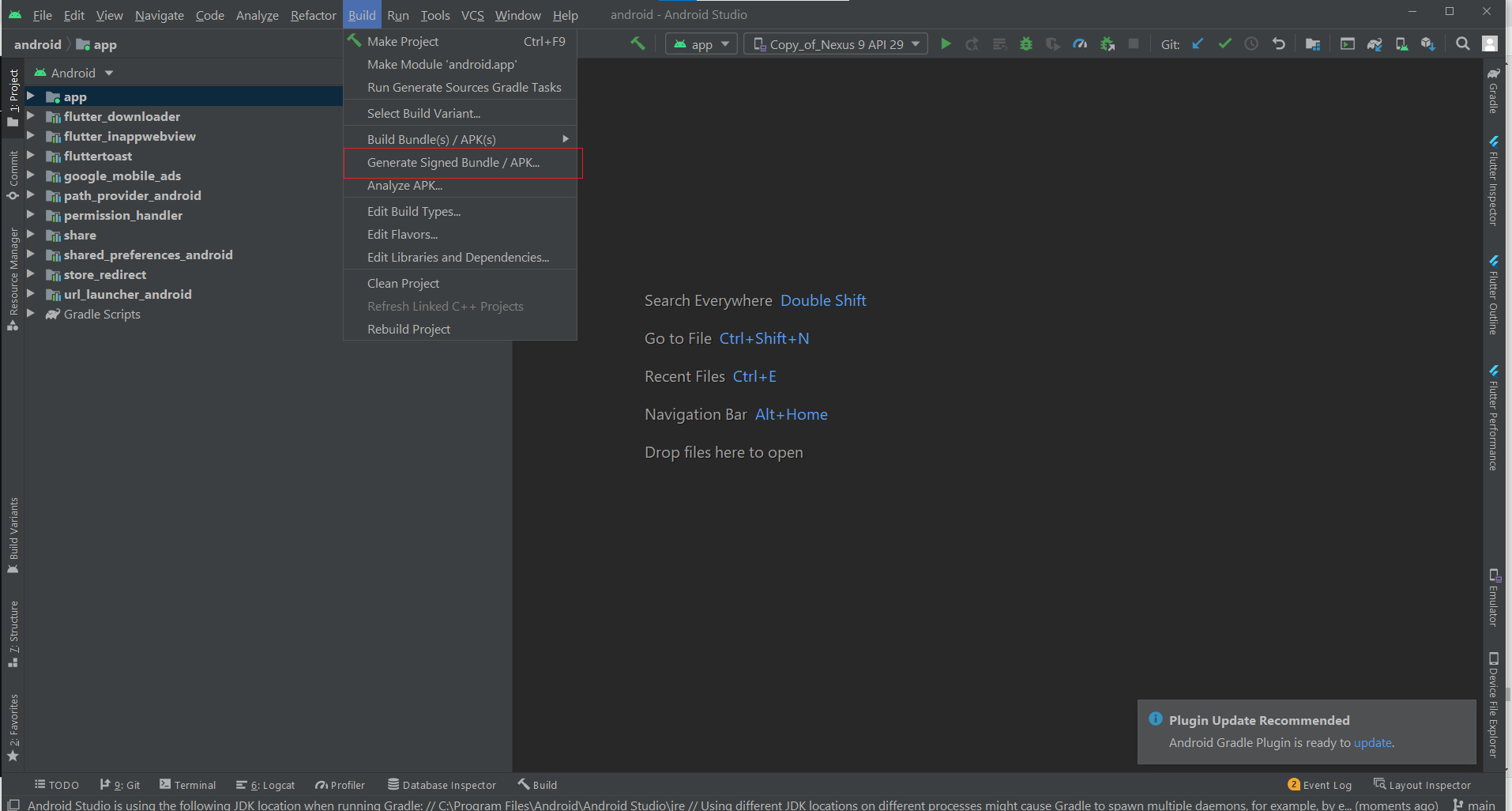The width and height of the screenshot is (1512, 811).
Task: Toggle the Commit tool window tab
Action: coord(13,175)
